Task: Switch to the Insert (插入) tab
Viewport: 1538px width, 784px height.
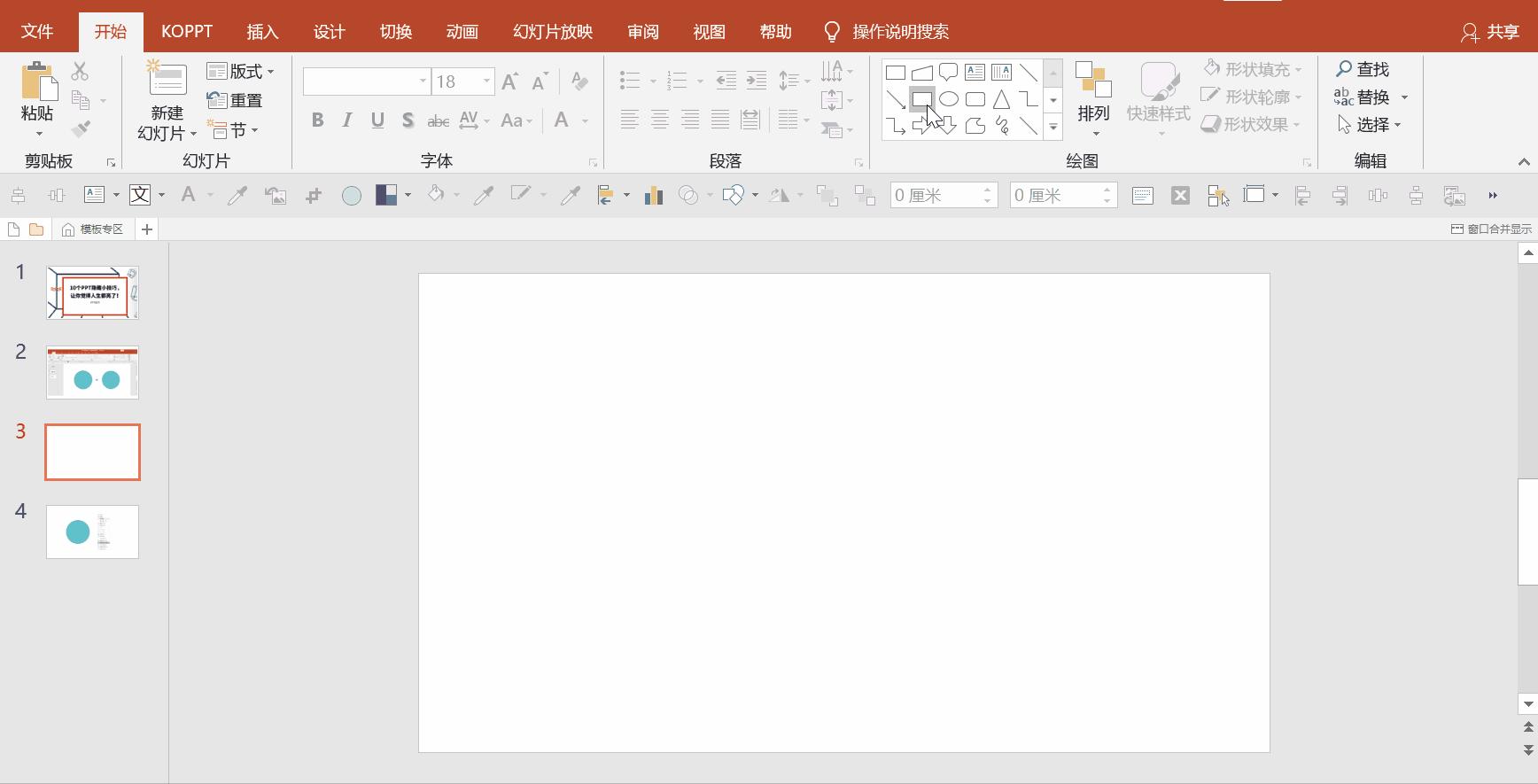Action: (x=262, y=32)
